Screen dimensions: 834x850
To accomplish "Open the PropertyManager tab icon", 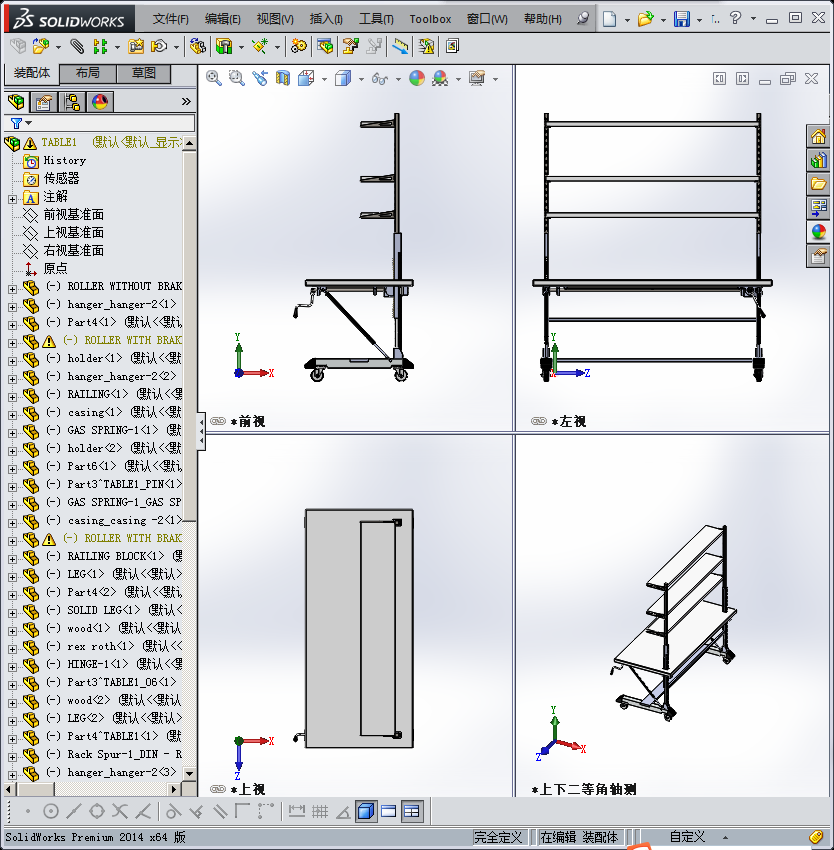I will [44, 102].
